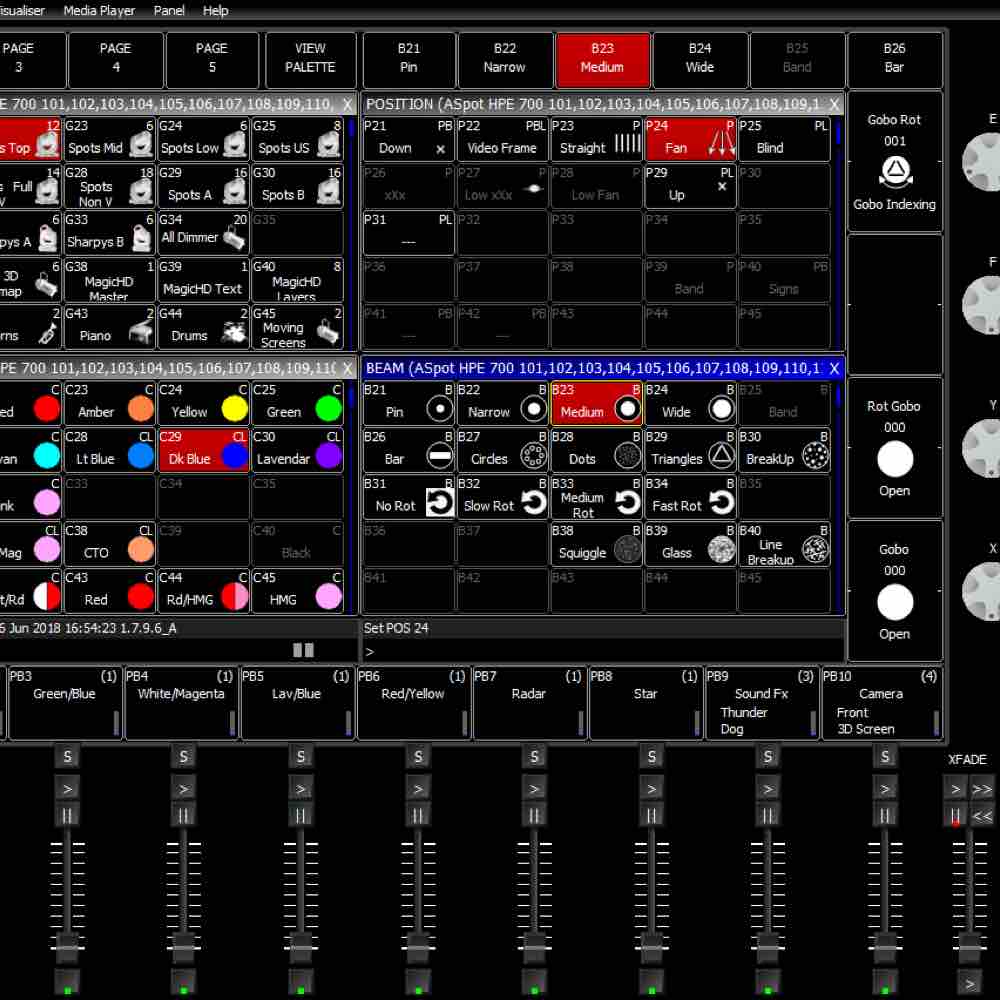Select the B31 No Rot palette
Viewport: 1000px width, 1000px height.
pos(409,497)
